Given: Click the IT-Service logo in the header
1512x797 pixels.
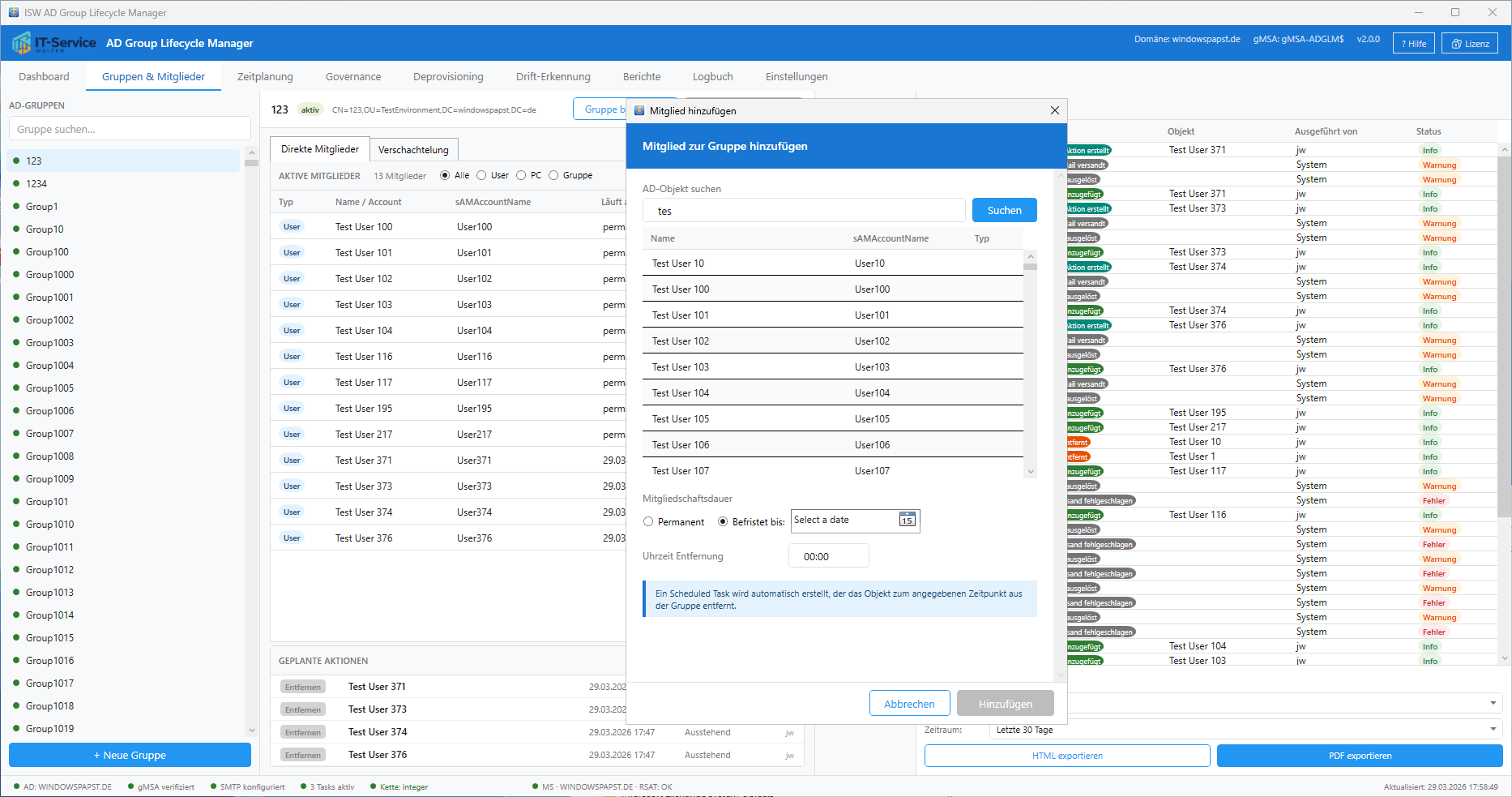Looking at the screenshot, I should [x=54, y=44].
